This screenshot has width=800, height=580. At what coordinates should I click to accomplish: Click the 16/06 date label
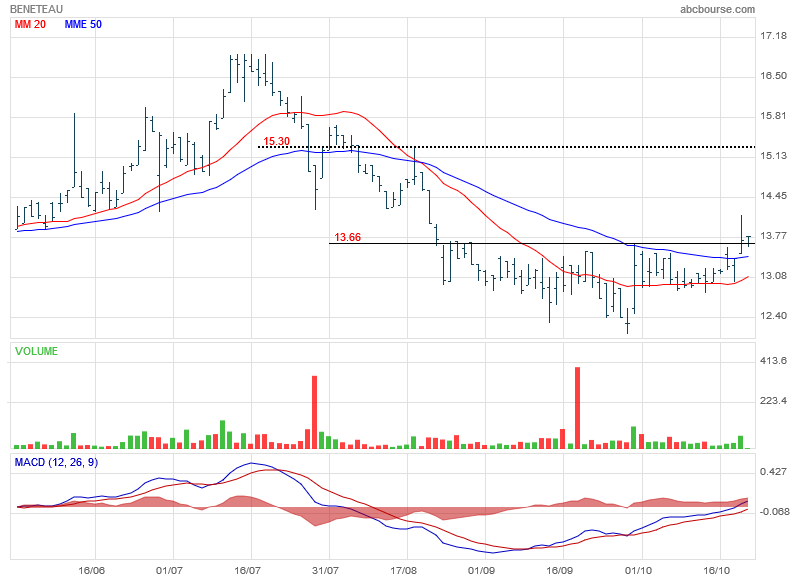point(92,570)
